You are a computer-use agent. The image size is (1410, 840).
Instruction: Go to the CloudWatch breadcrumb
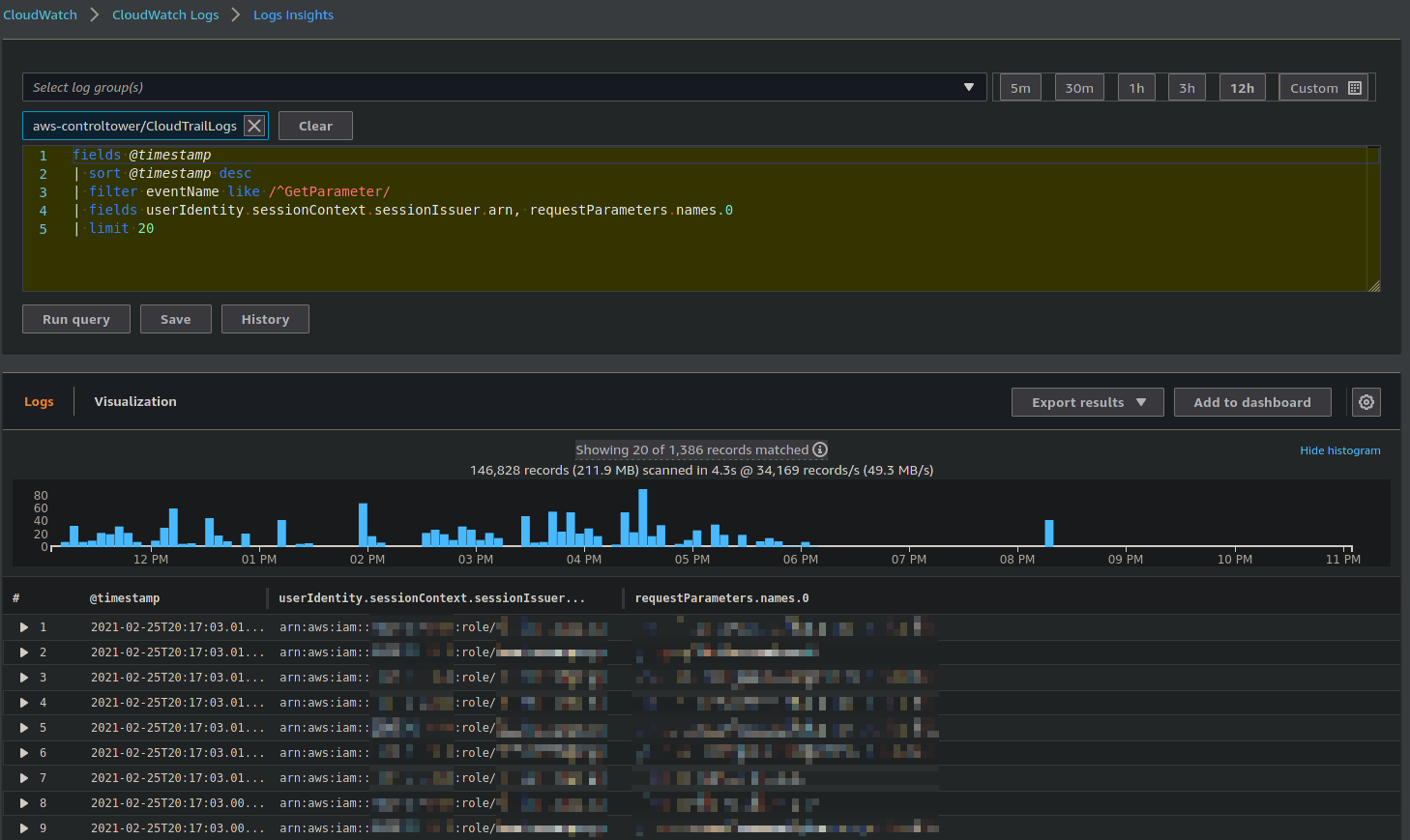[40, 14]
